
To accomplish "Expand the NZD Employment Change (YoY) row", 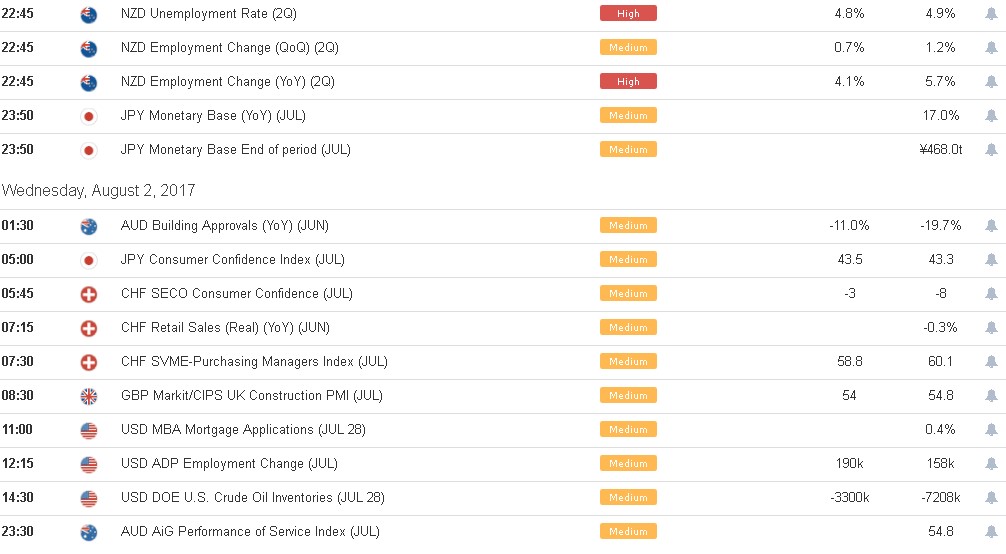I will click(503, 82).
